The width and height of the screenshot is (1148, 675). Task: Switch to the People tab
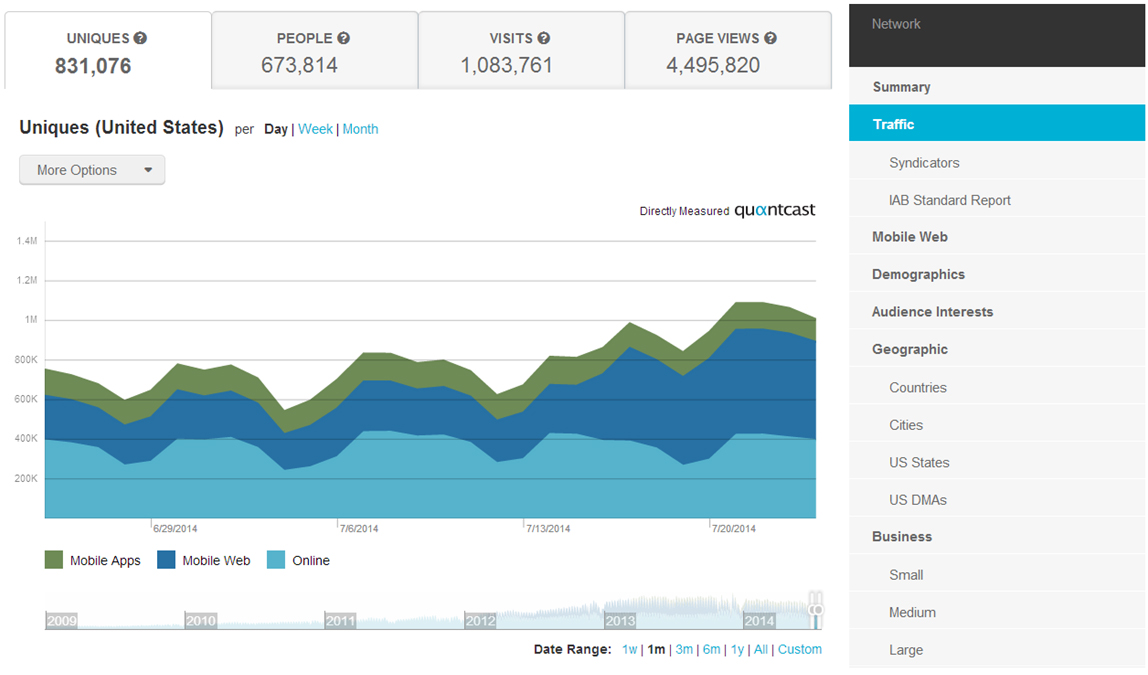pyautogui.click(x=314, y=50)
